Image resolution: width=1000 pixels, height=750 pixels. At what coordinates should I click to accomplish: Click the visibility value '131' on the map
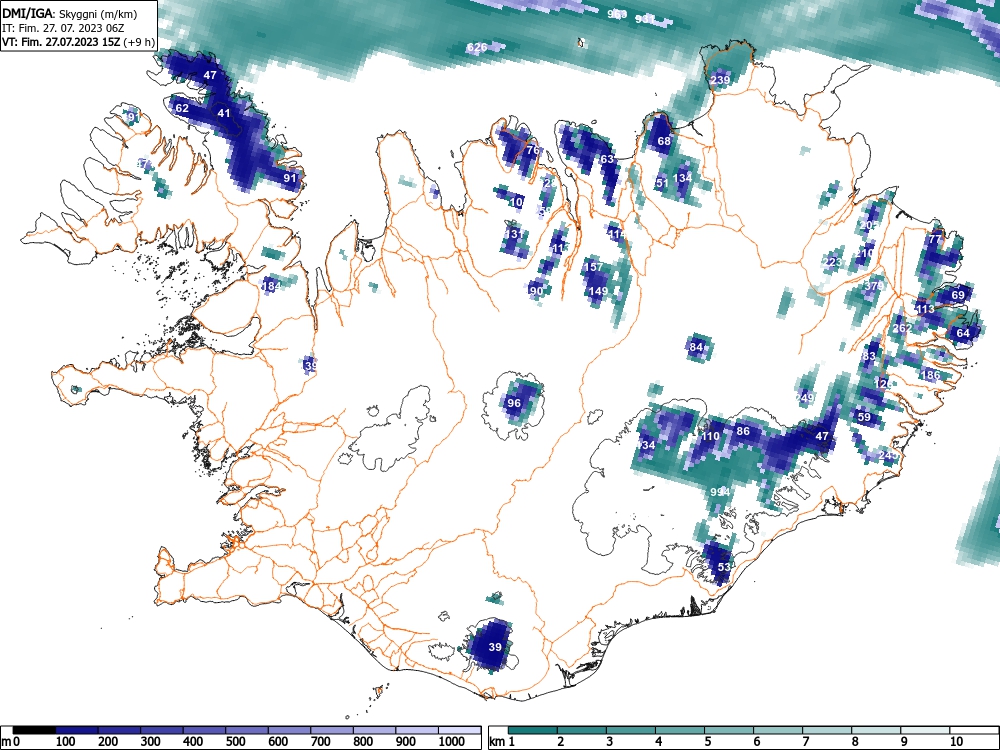click(x=513, y=234)
